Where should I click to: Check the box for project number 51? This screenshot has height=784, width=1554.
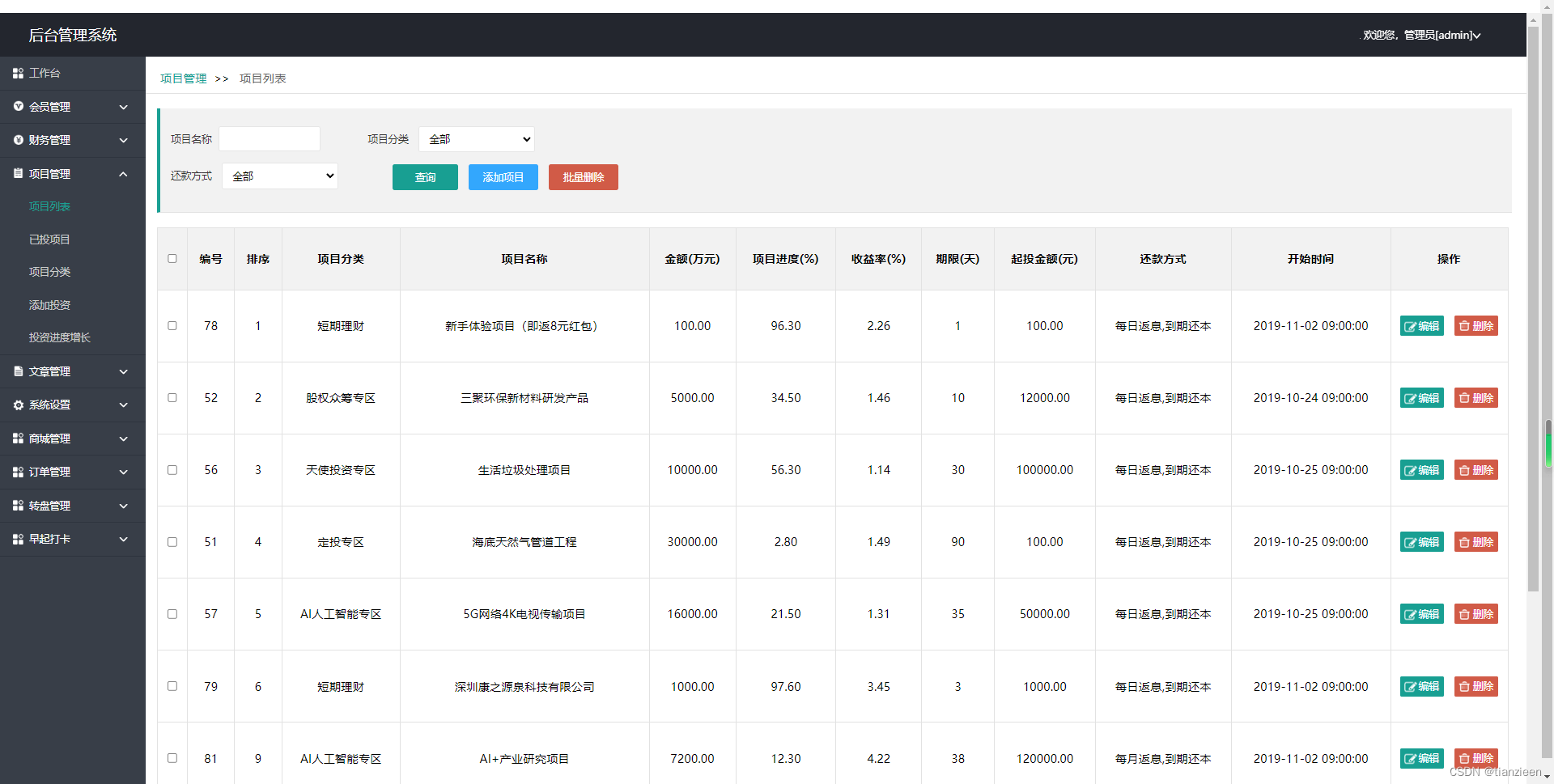pos(172,541)
